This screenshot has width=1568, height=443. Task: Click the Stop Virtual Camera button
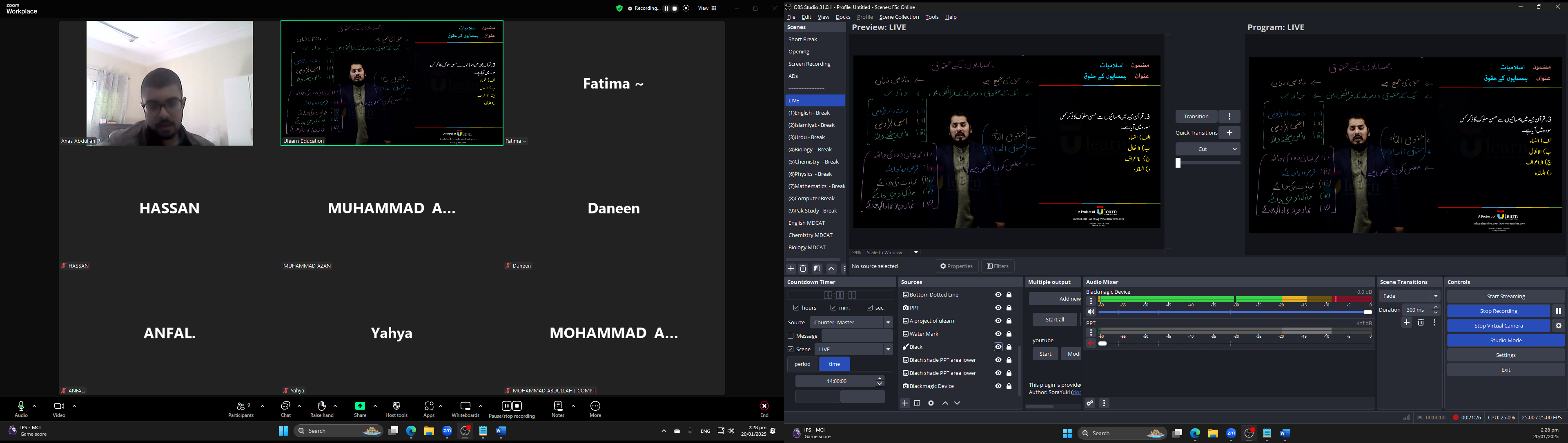(x=1499, y=326)
